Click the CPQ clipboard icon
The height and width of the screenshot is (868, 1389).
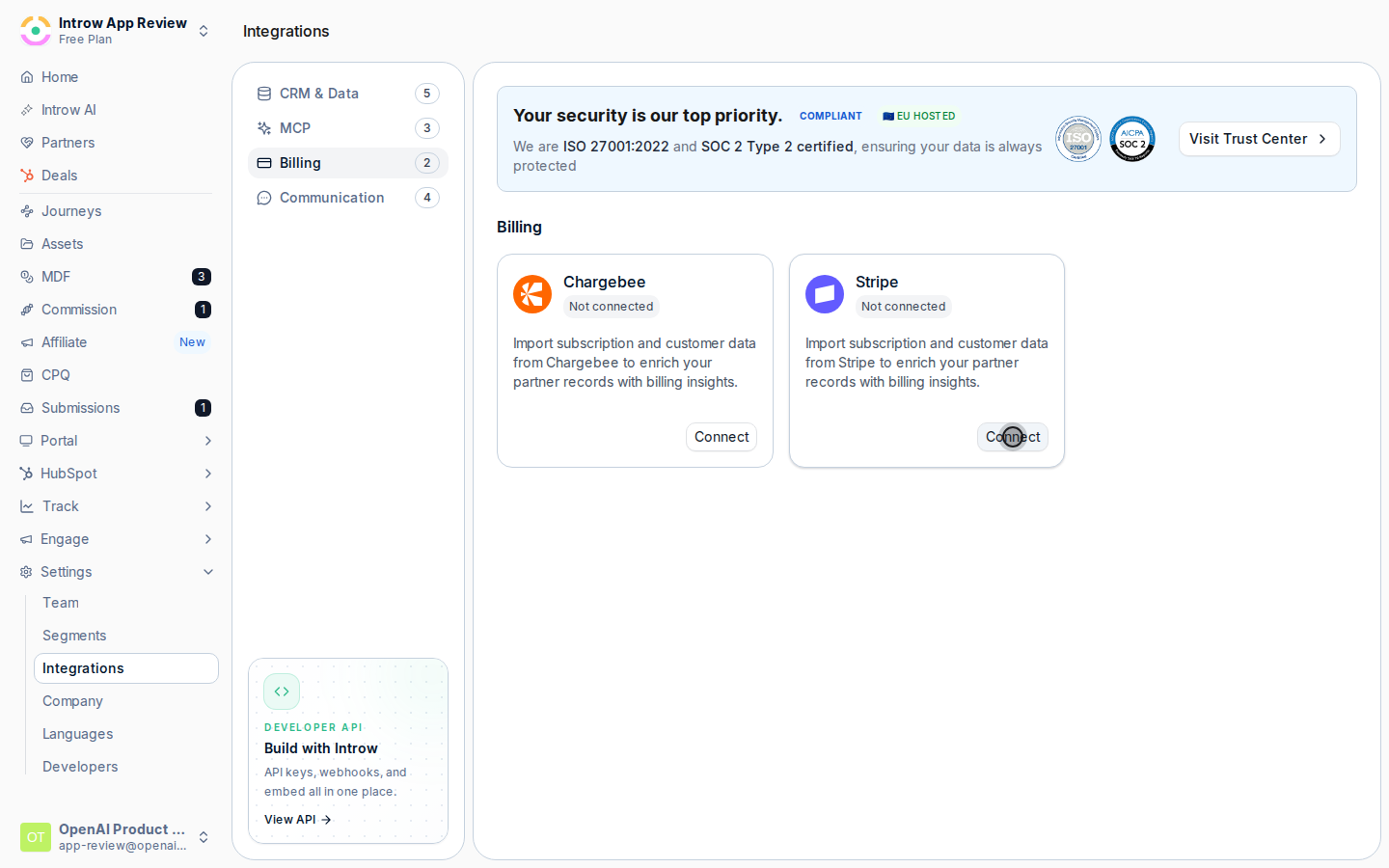pyautogui.click(x=27, y=375)
